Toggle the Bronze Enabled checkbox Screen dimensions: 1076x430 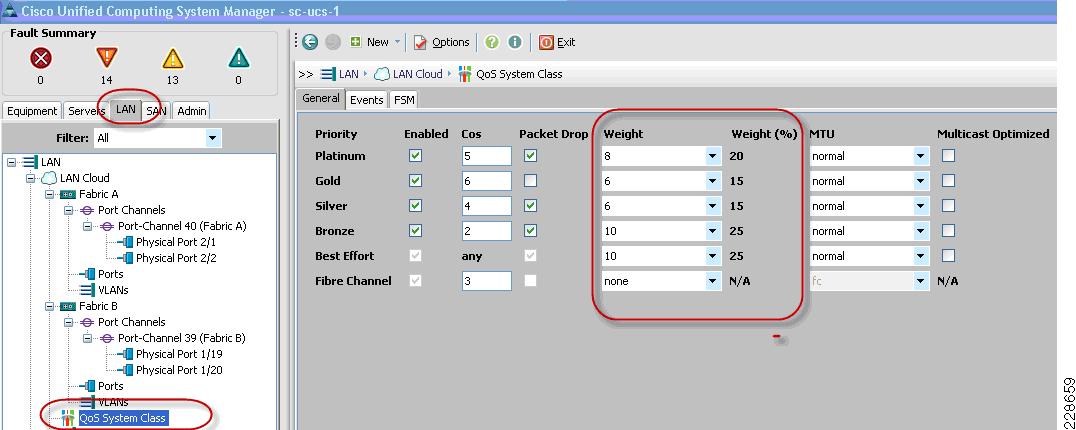pyautogui.click(x=415, y=231)
